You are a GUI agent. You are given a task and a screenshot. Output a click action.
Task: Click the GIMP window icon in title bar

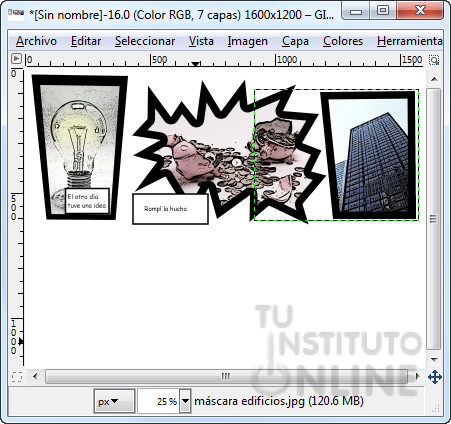point(16,14)
